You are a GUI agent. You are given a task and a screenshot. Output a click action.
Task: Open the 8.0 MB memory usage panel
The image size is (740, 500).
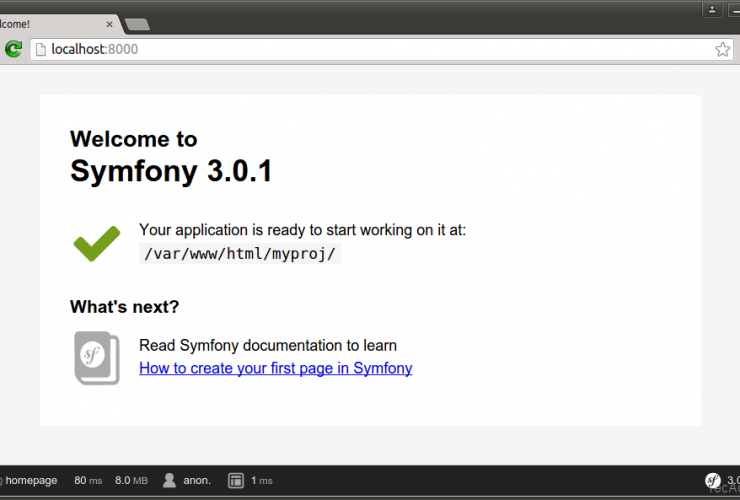pyautogui.click(x=131, y=480)
